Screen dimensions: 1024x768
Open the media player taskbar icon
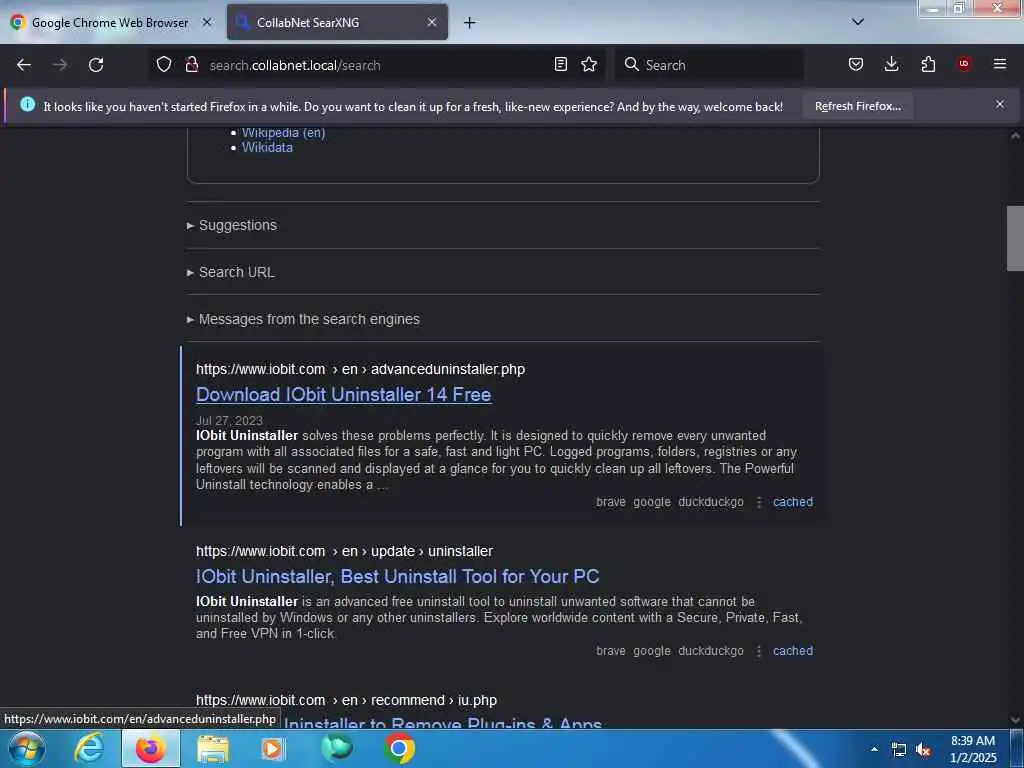[273, 748]
